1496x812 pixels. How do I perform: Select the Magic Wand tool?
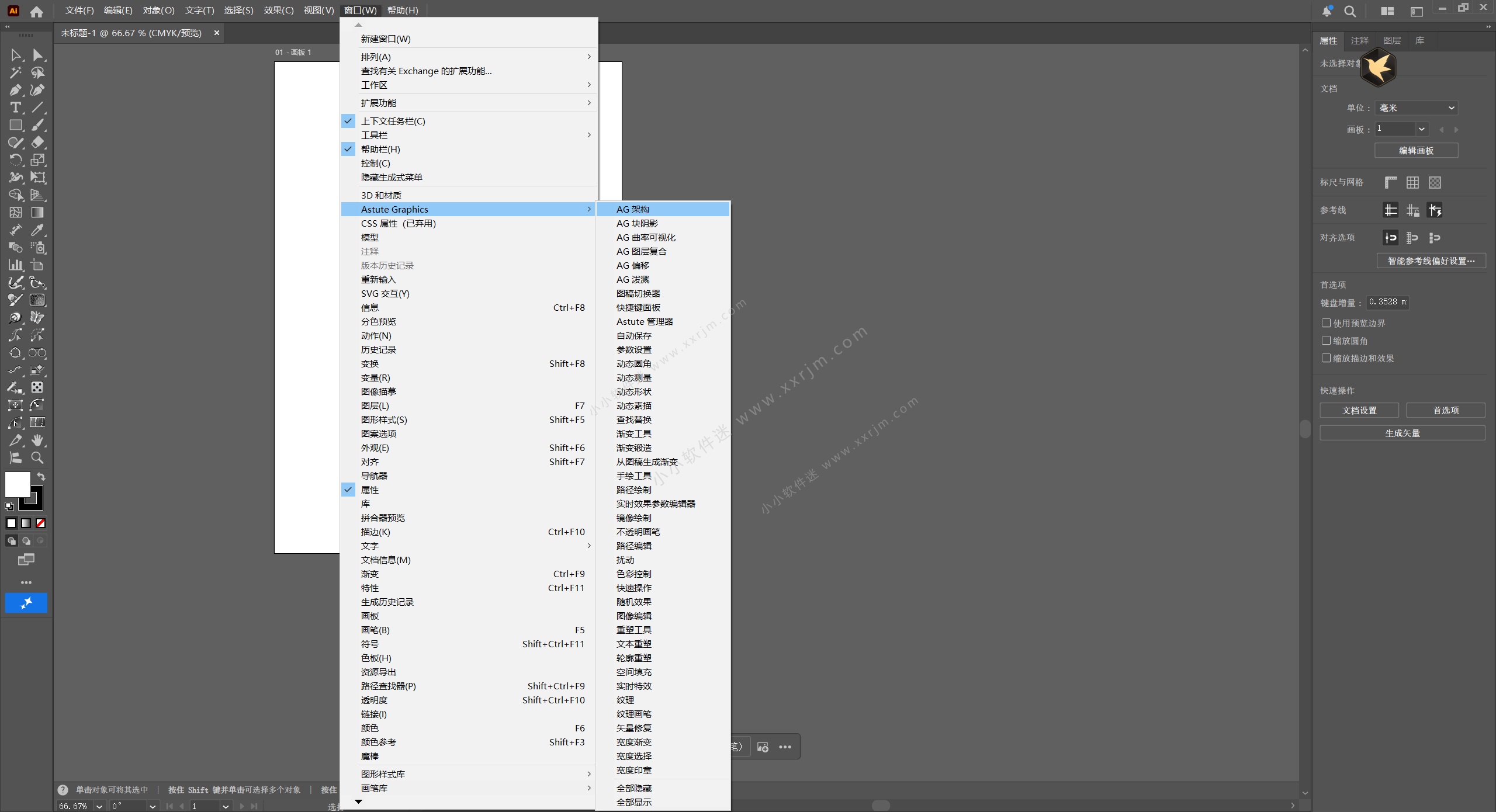pos(16,72)
